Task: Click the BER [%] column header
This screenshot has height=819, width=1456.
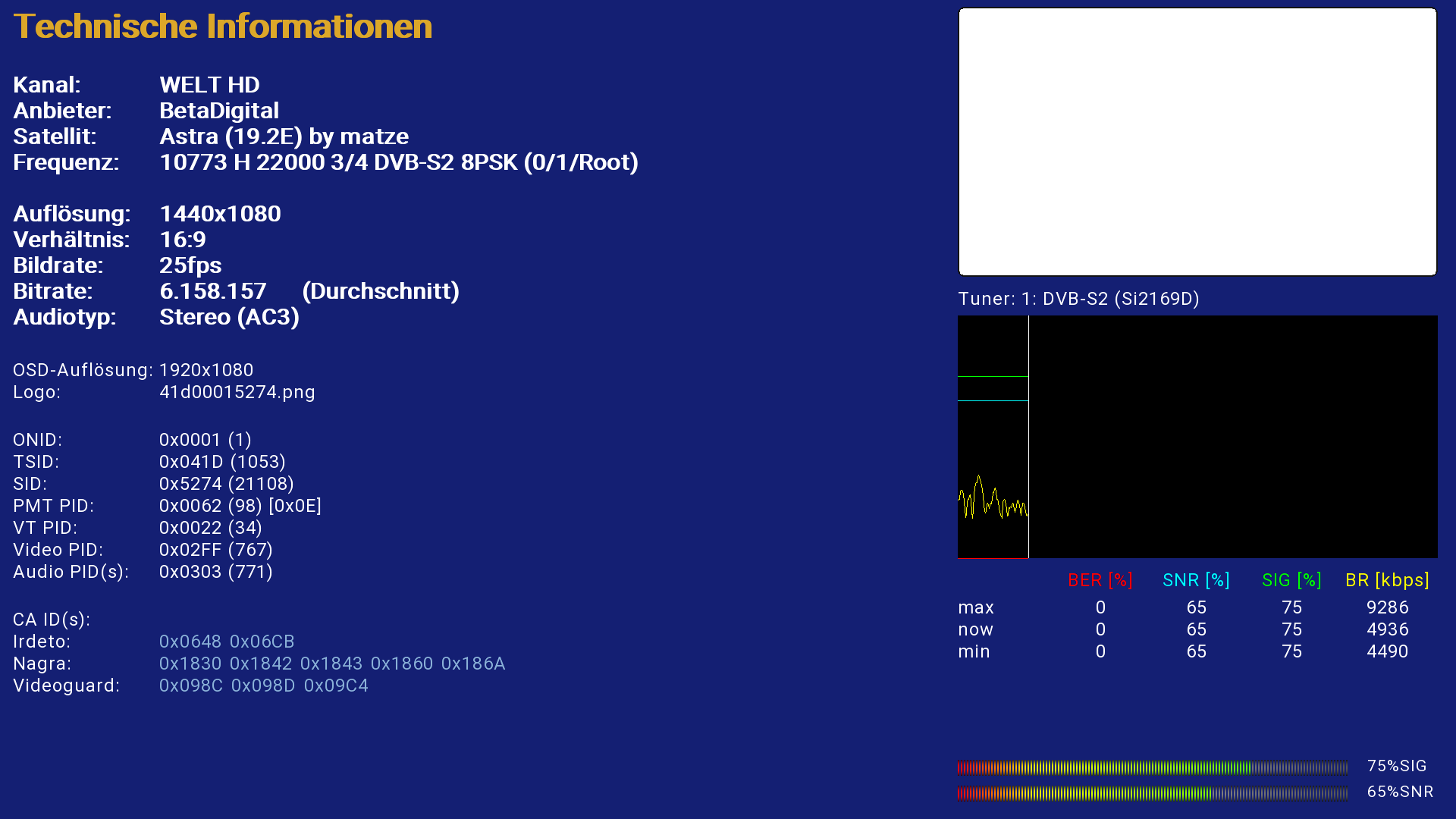Action: [1100, 580]
